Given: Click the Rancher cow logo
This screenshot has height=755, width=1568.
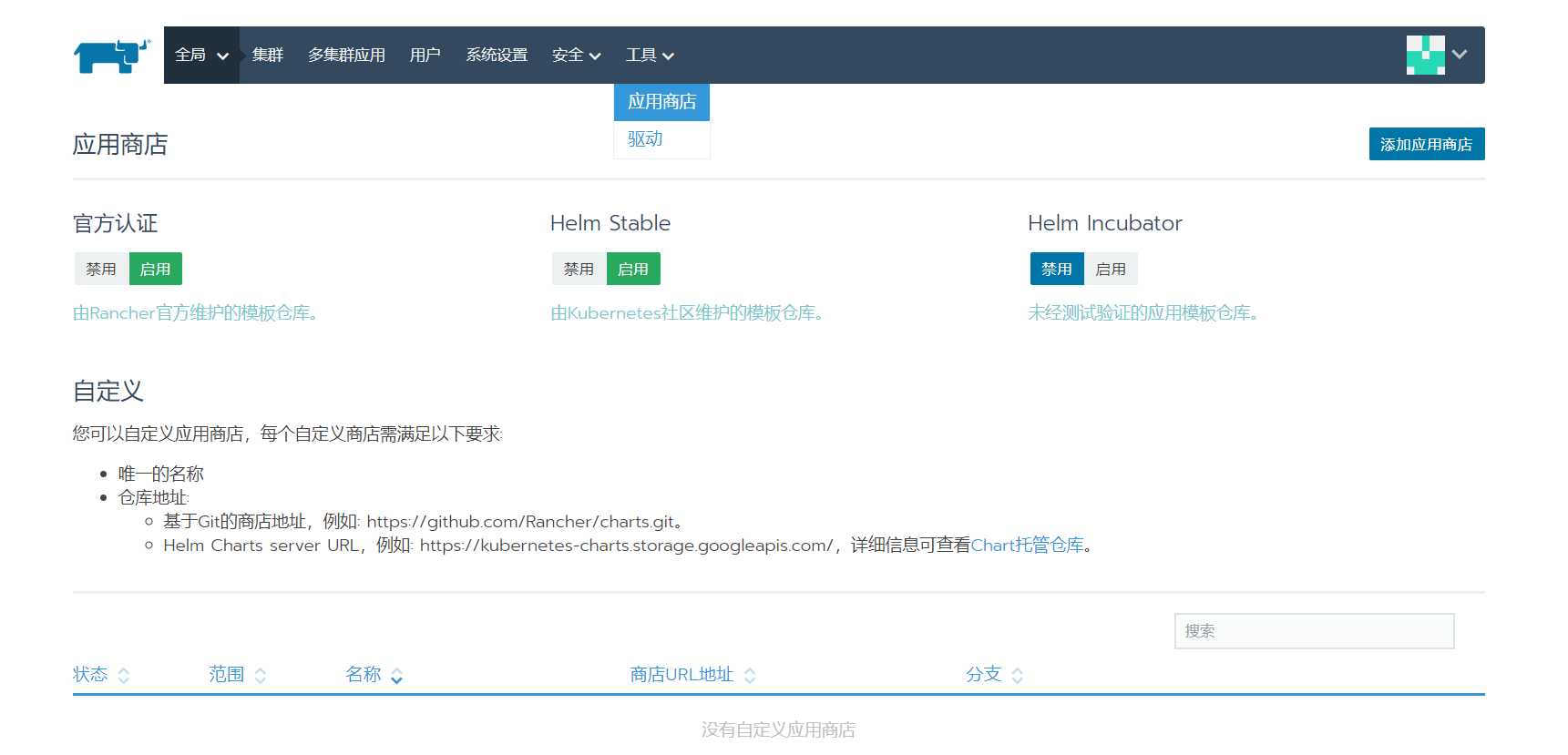Looking at the screenshot, I should (x=111, y=56).
